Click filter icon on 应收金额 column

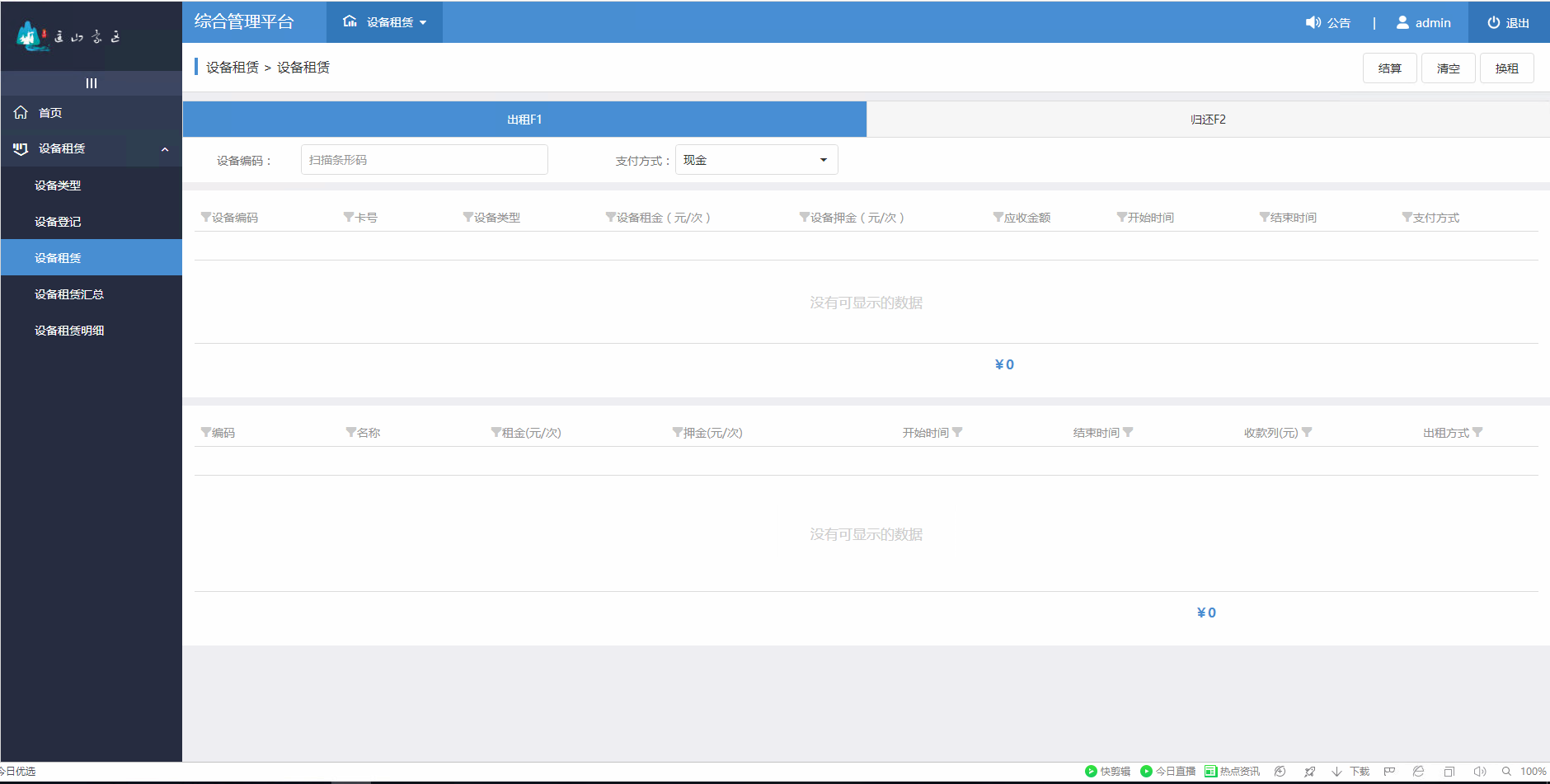[998, 218]
